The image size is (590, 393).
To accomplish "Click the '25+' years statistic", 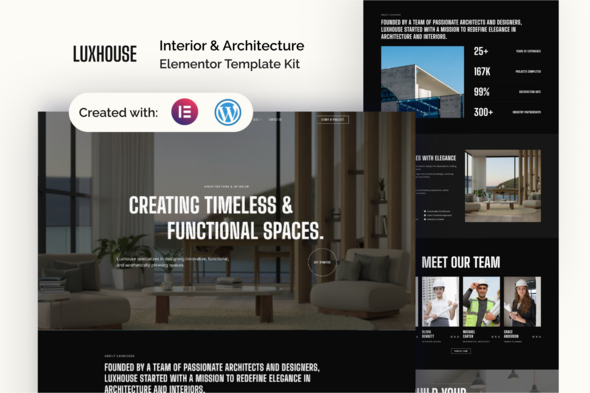I will 481,51.
